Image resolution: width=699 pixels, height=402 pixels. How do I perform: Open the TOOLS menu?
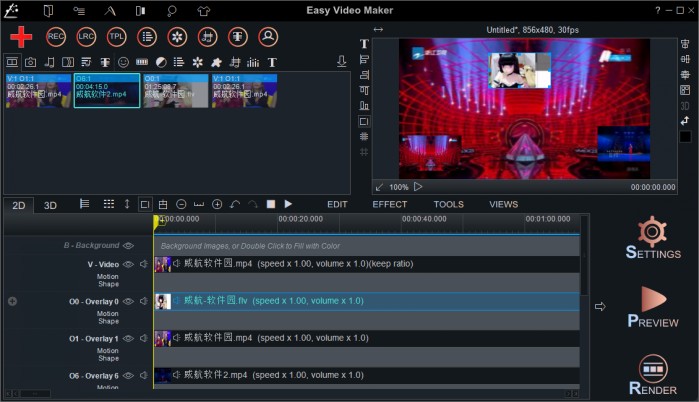448,205
